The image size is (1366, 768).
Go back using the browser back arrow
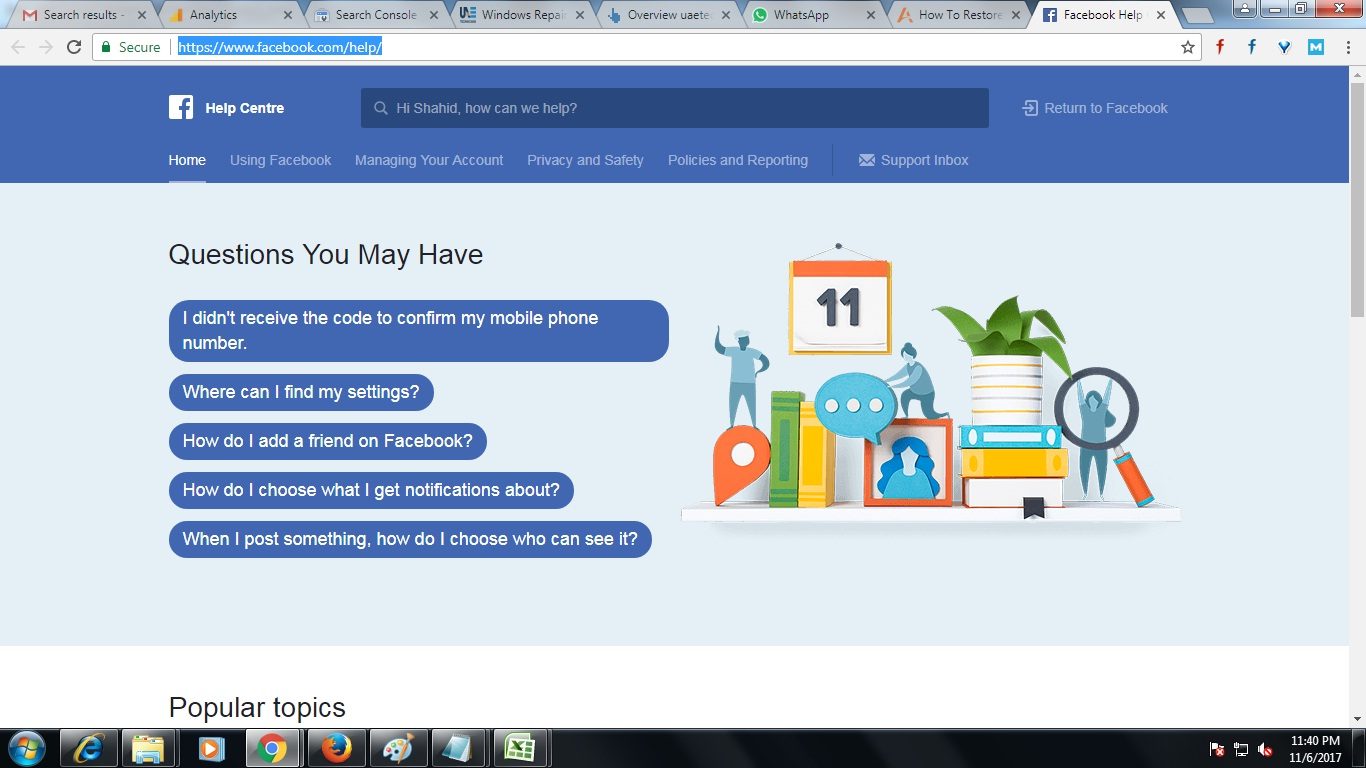[18, 47]
